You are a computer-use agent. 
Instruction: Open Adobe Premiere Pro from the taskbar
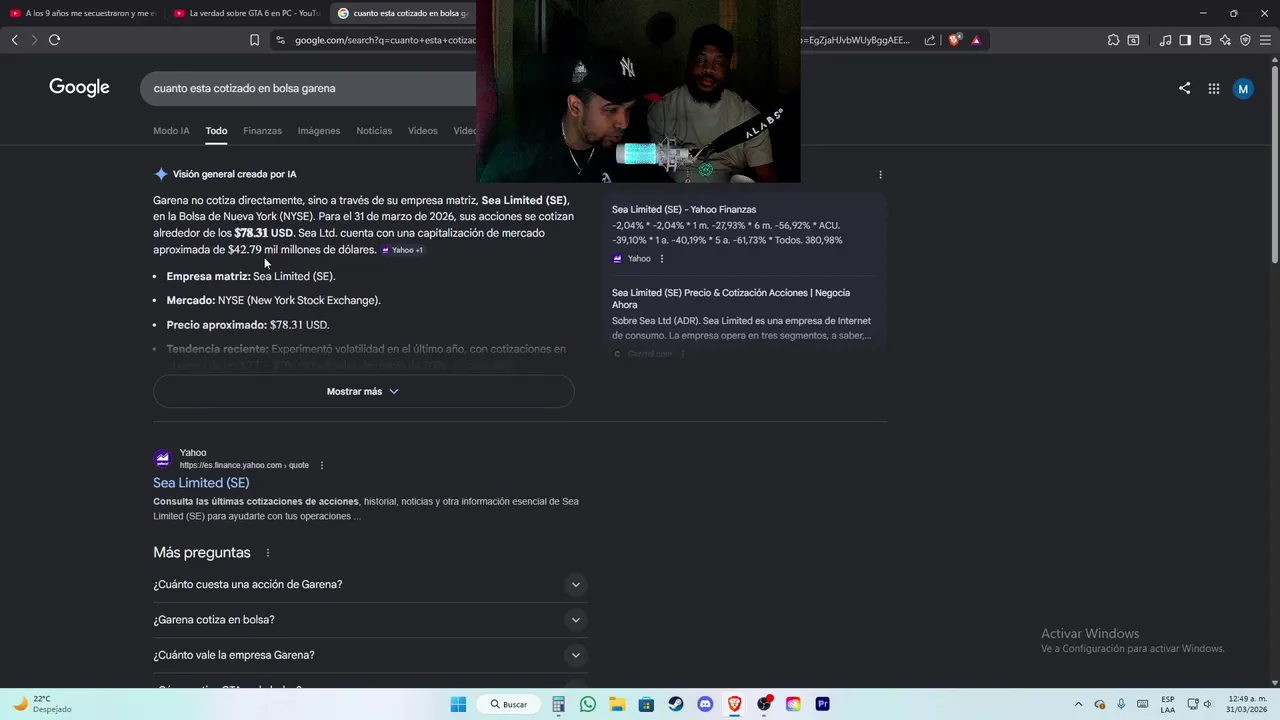click(x=822, y=704)
